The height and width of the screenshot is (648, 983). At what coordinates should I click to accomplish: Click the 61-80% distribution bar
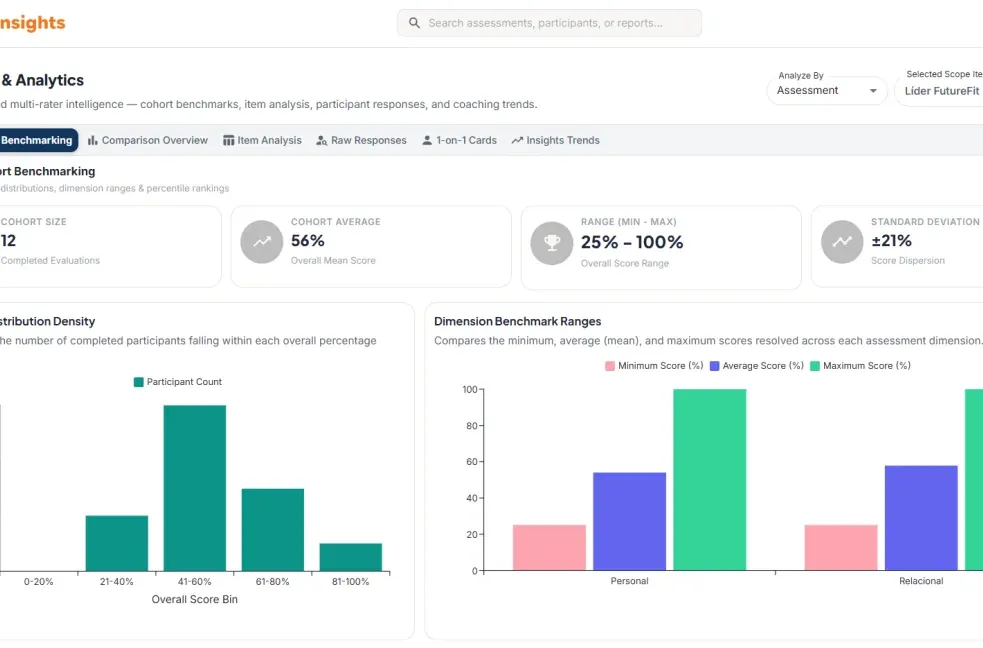pyautogui.click(x=273, y=530)
